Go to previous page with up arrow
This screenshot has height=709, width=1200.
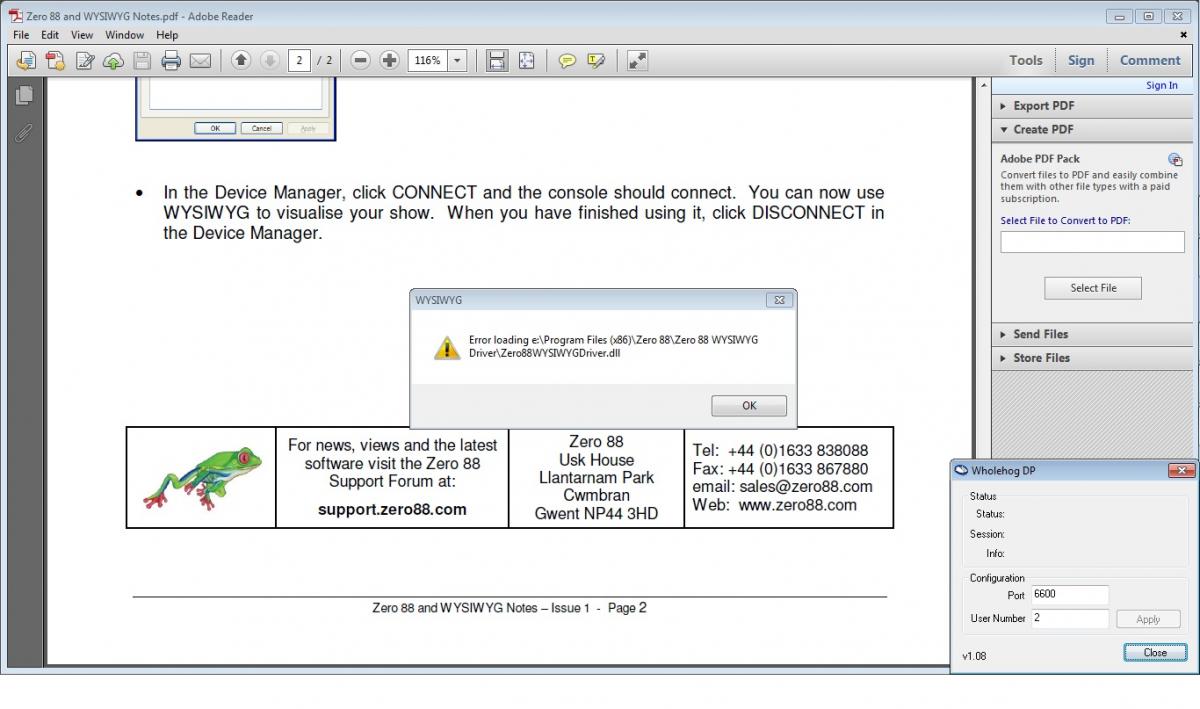point(240,61)
